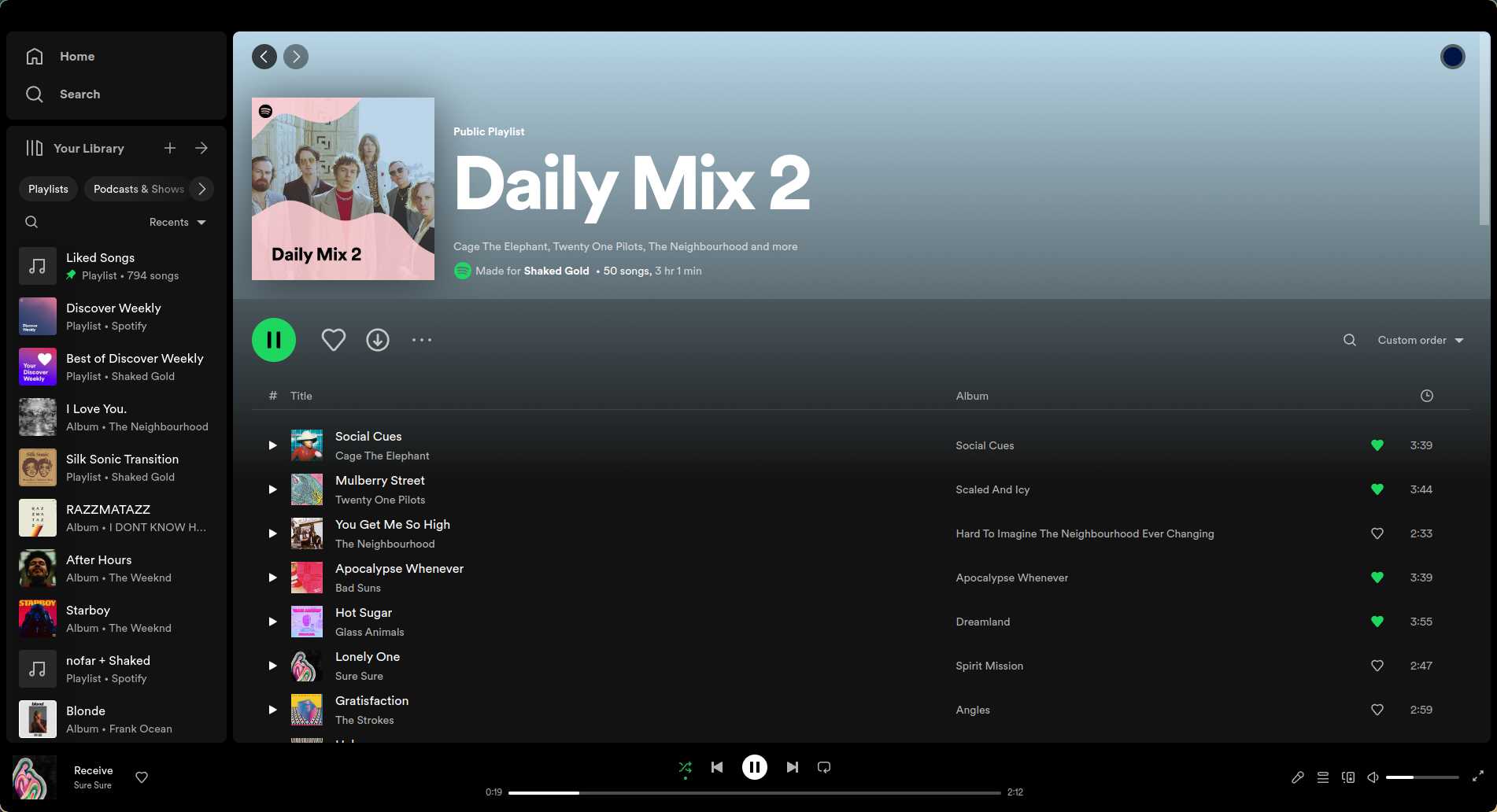Screen dimensions: 1497x812
Task: Open the Recents sort dropdown
Action: tap(178, 222)
